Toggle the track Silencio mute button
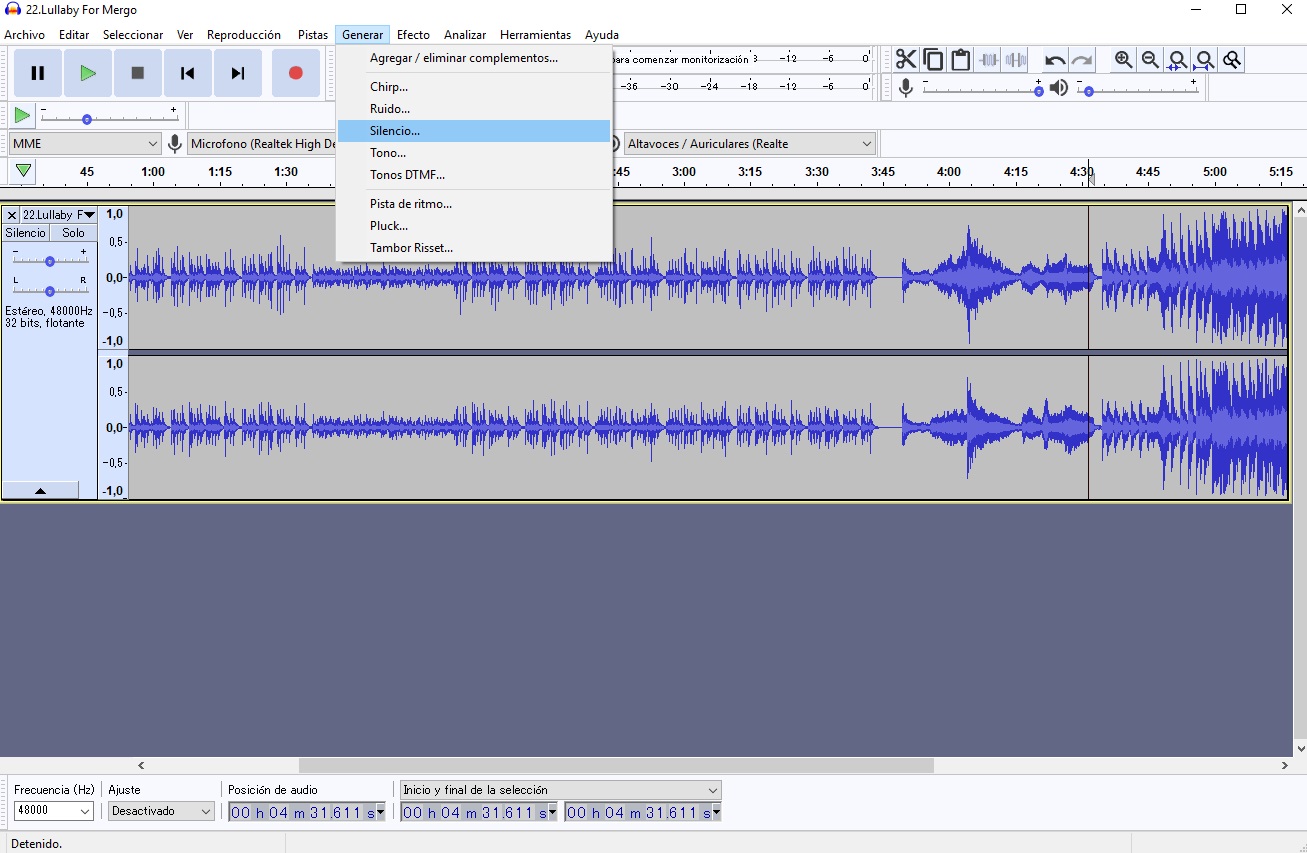 (25, 233)
